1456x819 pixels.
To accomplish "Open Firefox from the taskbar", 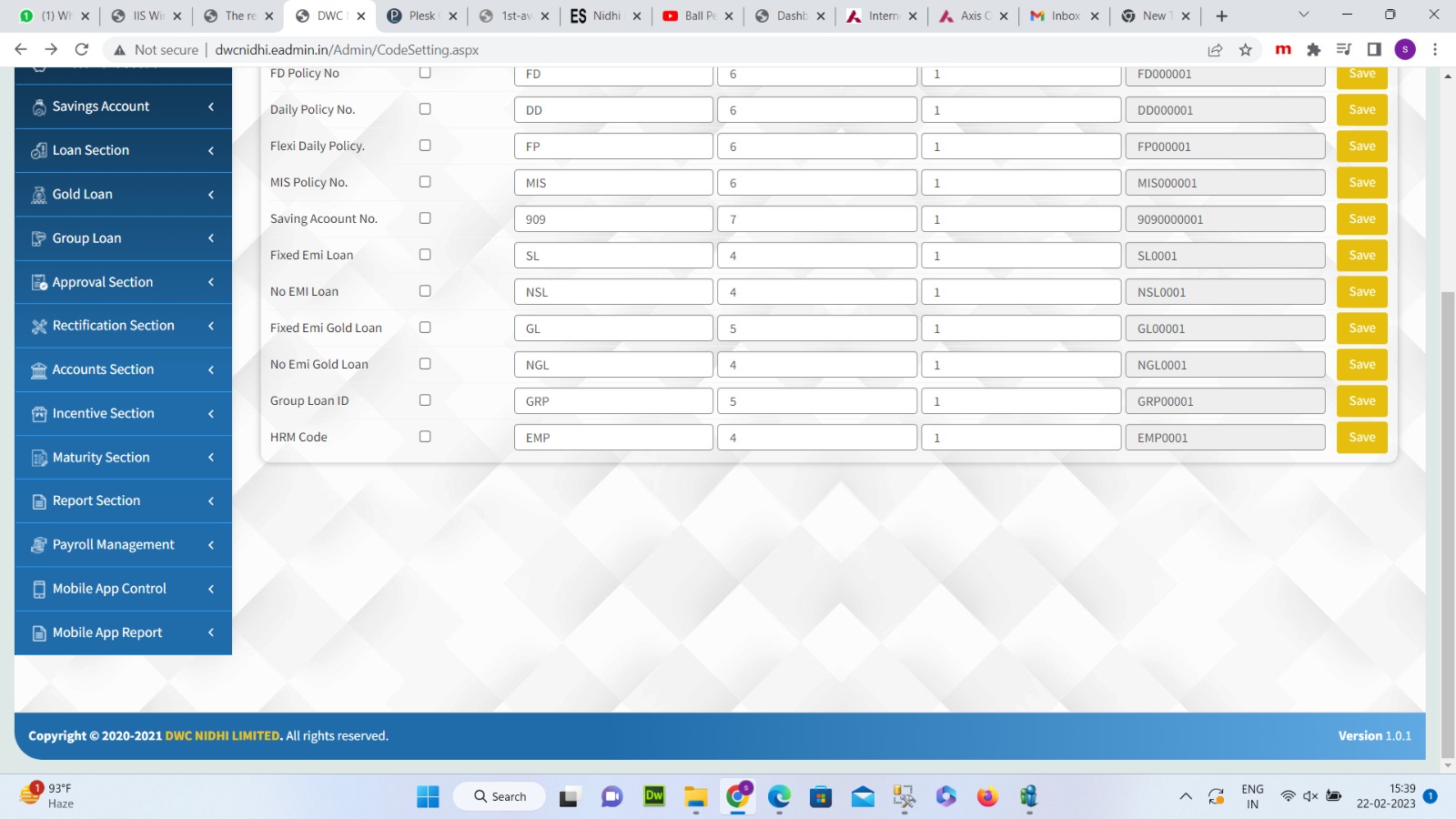I will 987,797.
